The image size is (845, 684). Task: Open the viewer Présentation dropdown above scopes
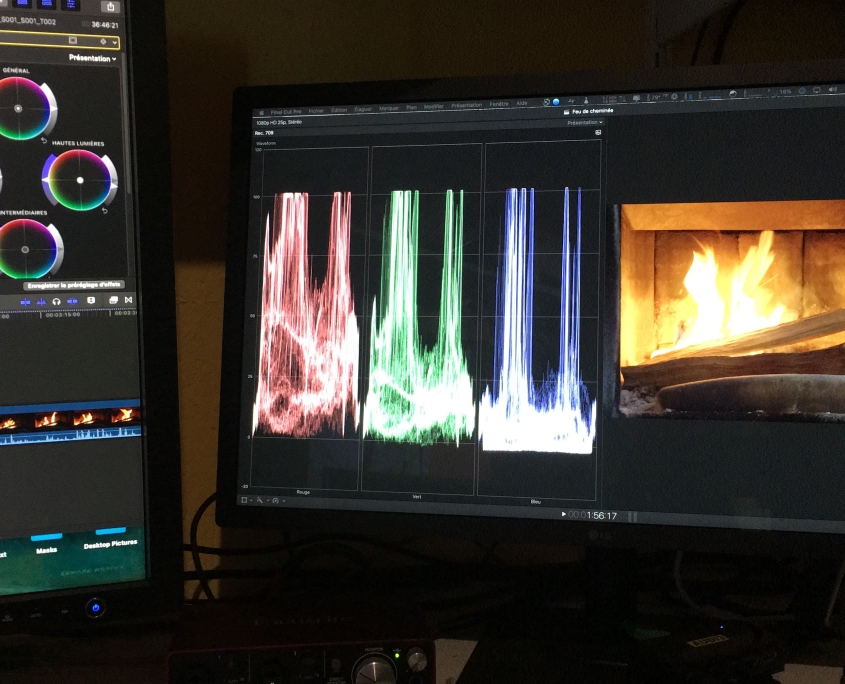point(585,122)
